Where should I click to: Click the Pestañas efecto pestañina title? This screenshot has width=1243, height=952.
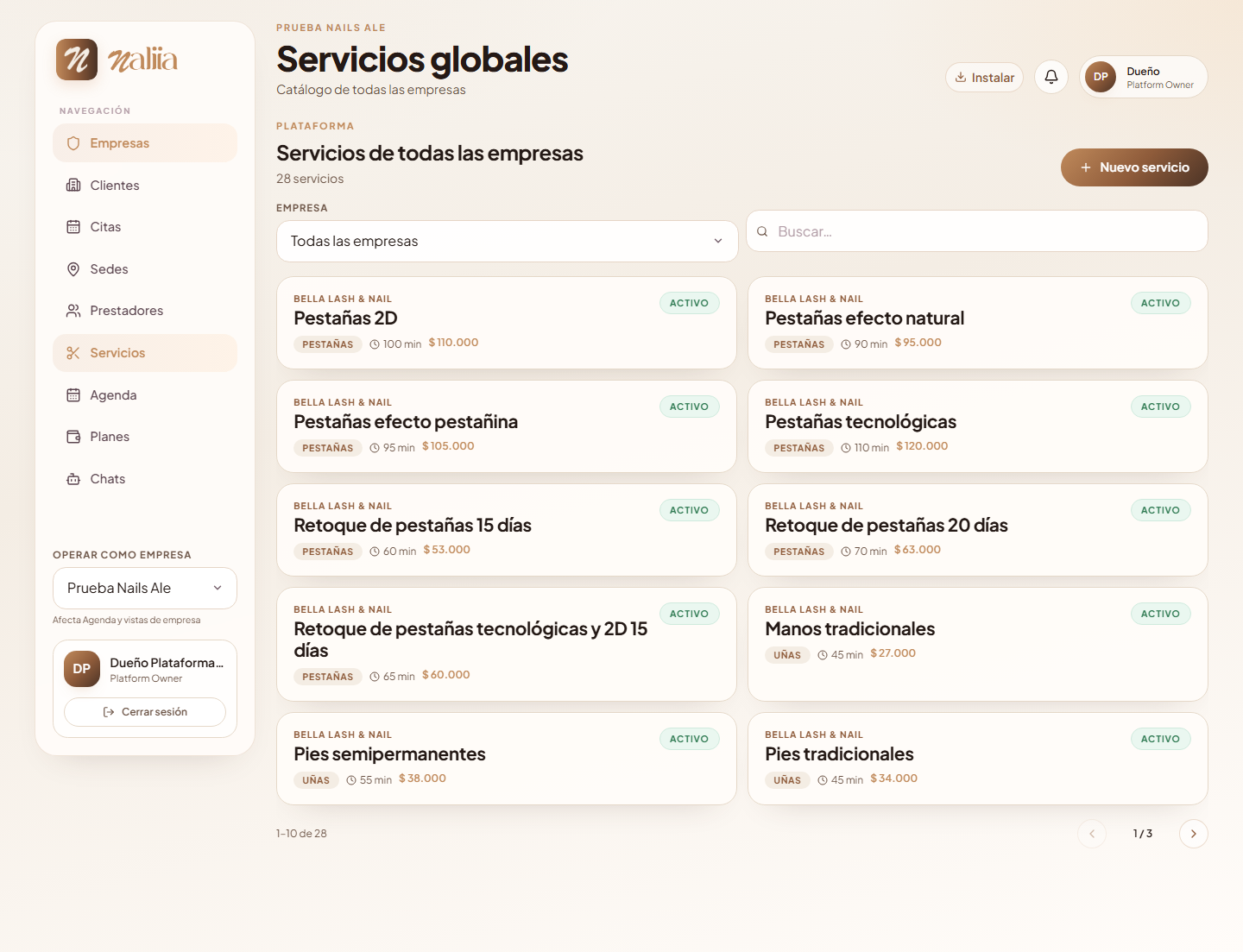point(406,422)
